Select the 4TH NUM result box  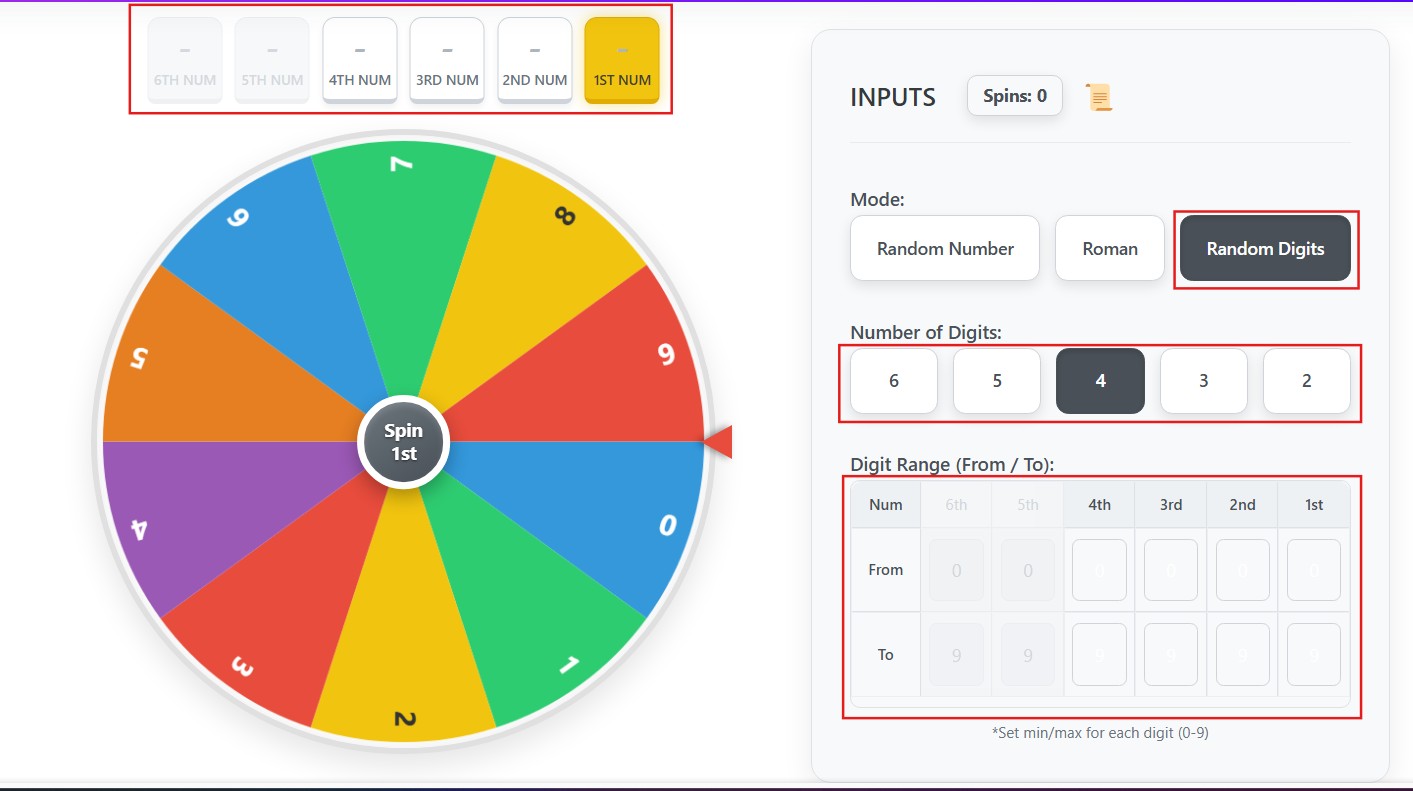(360, 60)
